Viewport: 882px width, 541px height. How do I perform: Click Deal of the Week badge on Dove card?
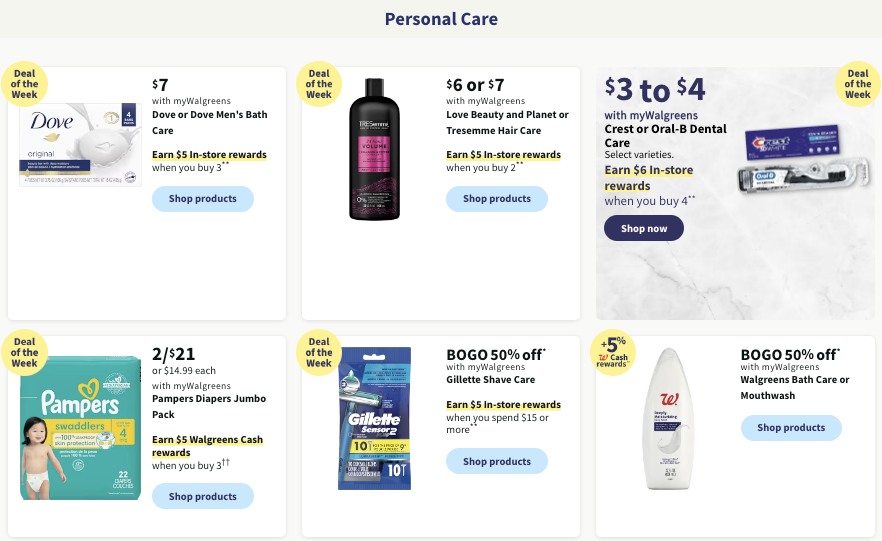click(24, 84)
